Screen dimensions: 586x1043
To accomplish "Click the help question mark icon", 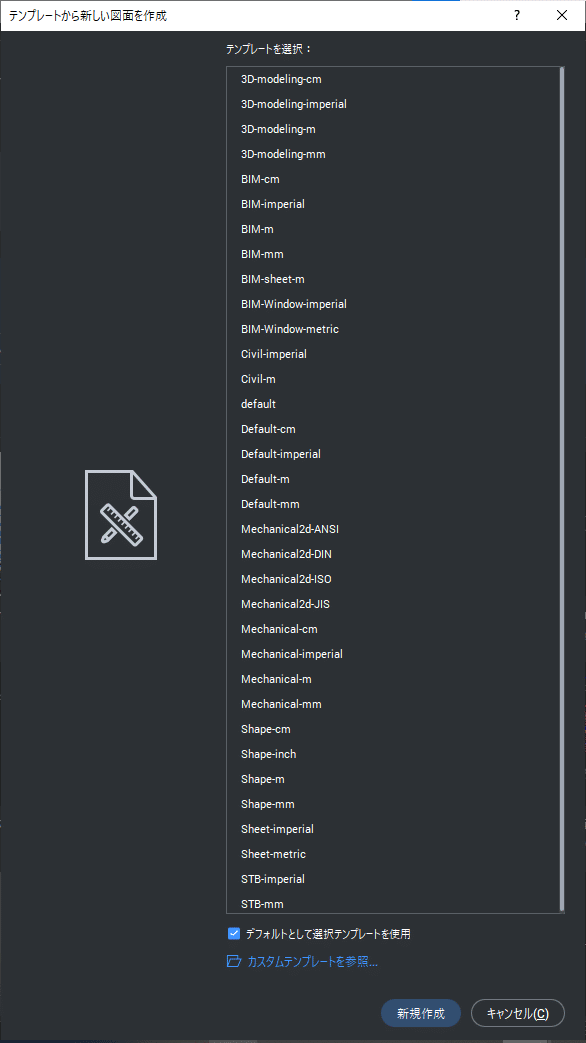I will point(517,15).
